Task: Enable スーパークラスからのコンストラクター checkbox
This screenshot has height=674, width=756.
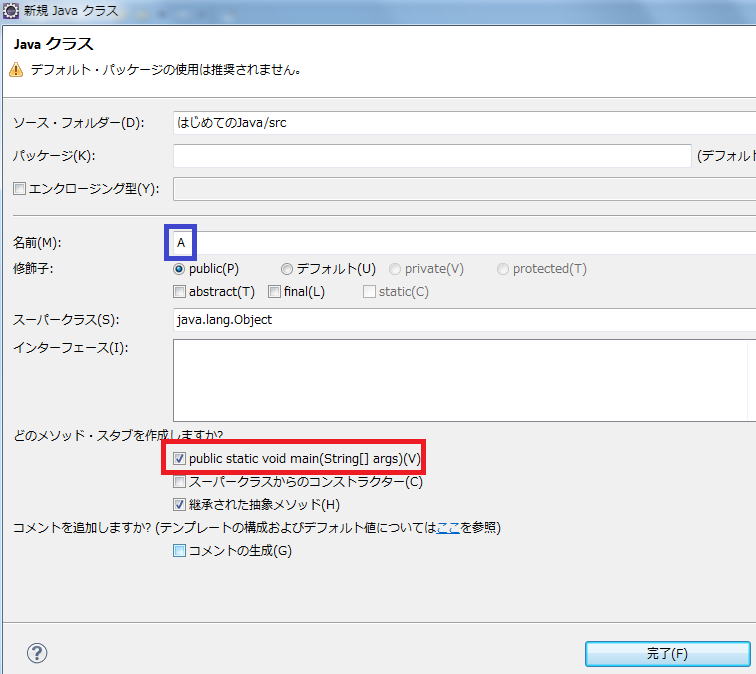Action: click(179, 482)
